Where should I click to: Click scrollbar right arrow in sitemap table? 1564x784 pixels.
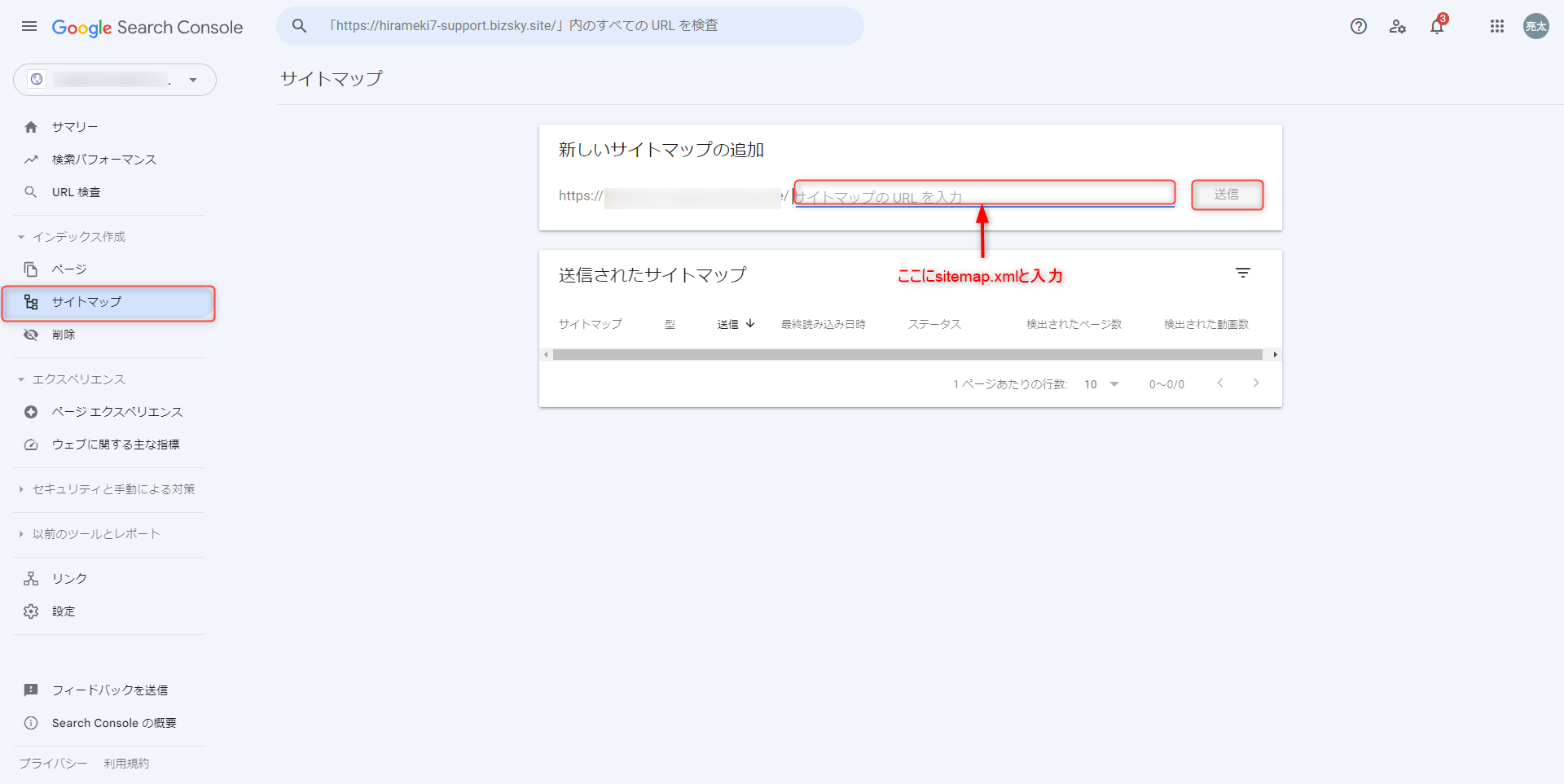[1275, 355]
